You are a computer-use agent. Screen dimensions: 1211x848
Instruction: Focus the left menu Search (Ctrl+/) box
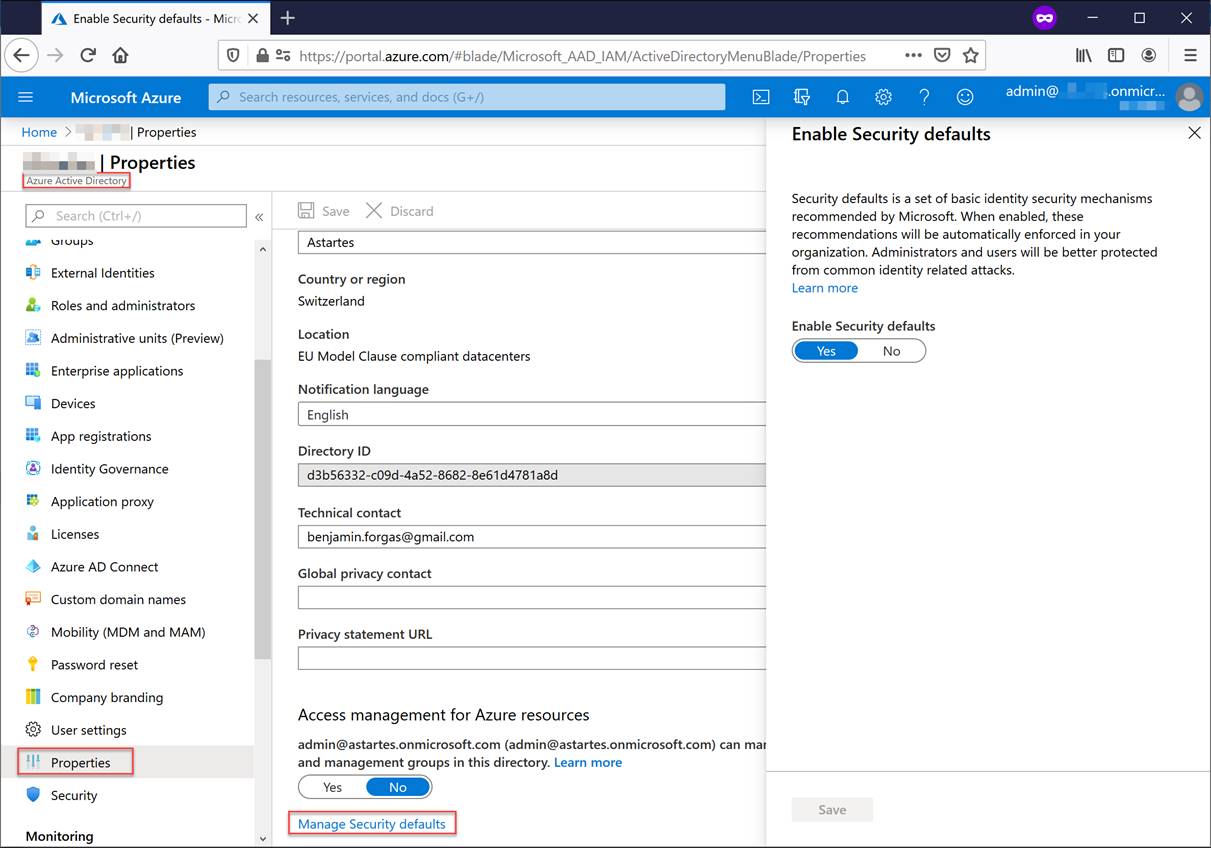[x=136, y=216]
